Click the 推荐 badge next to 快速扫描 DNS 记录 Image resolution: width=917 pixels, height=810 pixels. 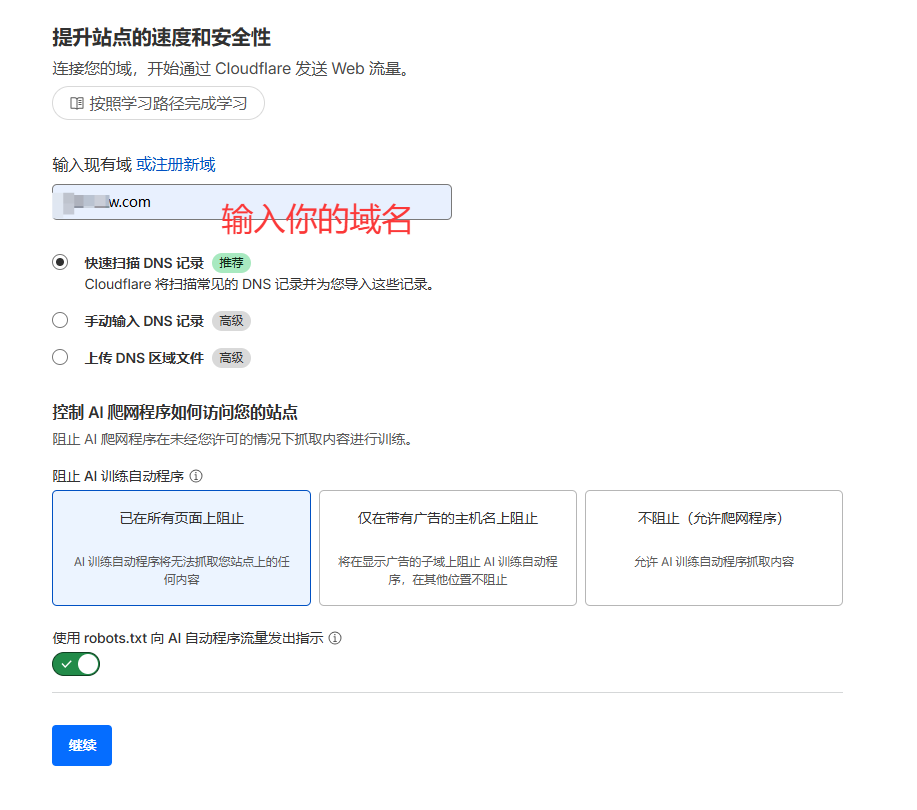231,262
